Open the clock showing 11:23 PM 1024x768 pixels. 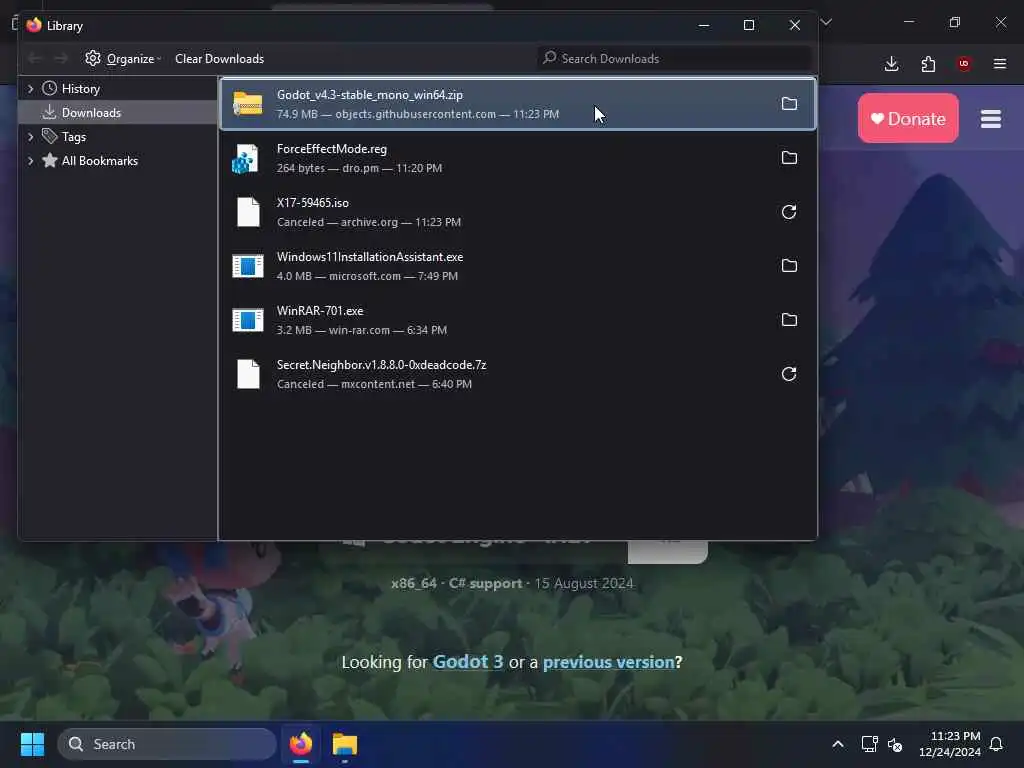[x=950, y=744]
